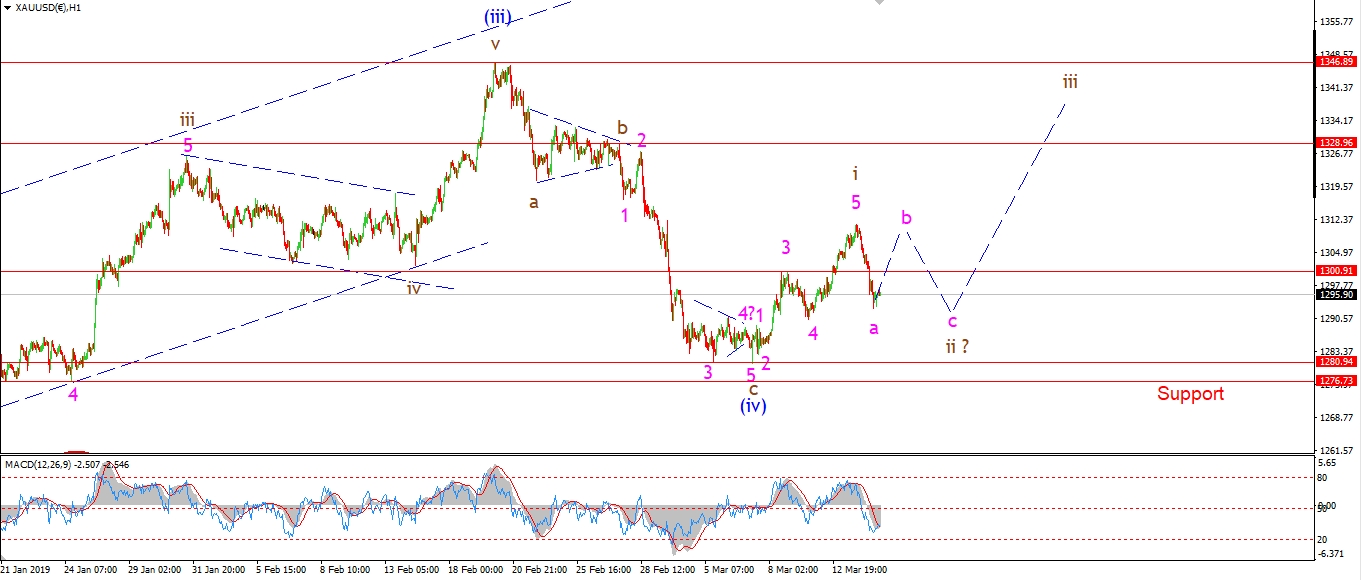Screen dimensions: 1362x580
Task: Click the 1261.57 price axis value
Action: (x=1337, y=451)
